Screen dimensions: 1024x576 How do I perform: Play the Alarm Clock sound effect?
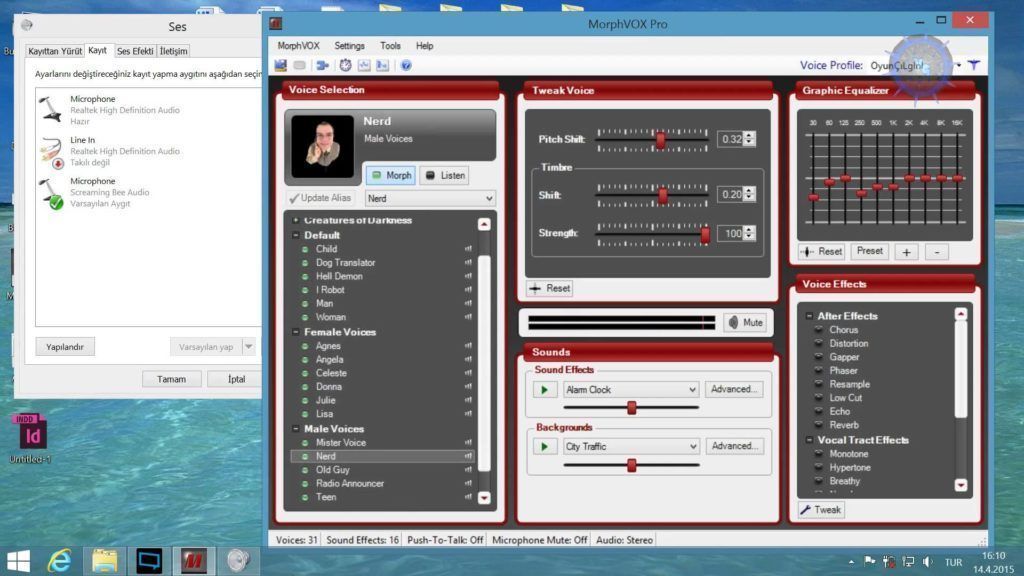[x=544, y=390]
